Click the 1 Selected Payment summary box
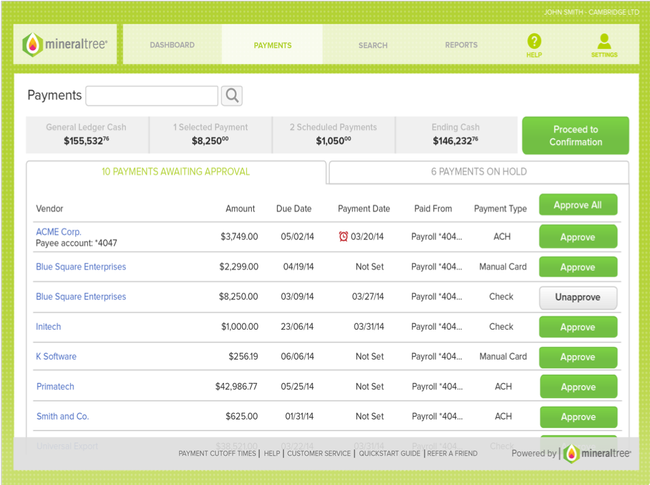650x485 pixels. pyautogui.click(x=210, y=135)
